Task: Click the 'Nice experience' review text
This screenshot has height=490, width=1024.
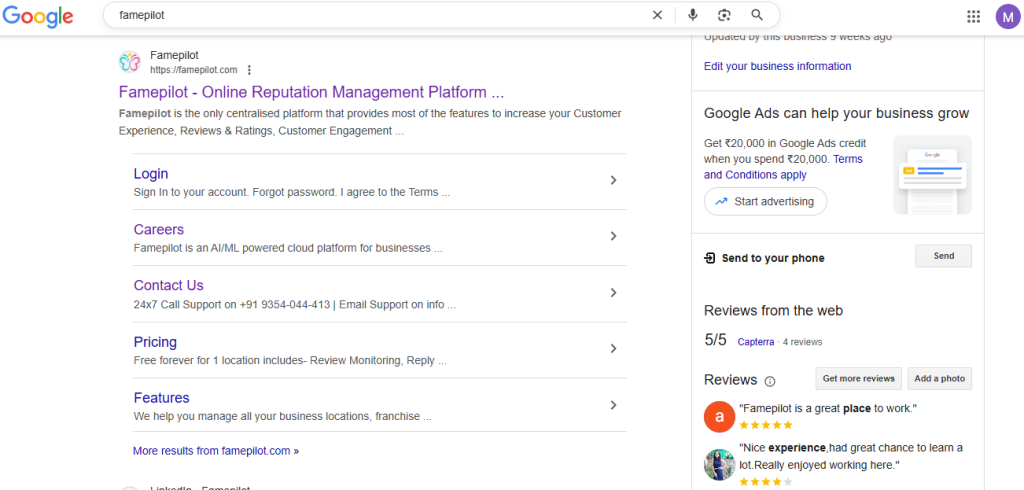Action: (x=851, y=456)
